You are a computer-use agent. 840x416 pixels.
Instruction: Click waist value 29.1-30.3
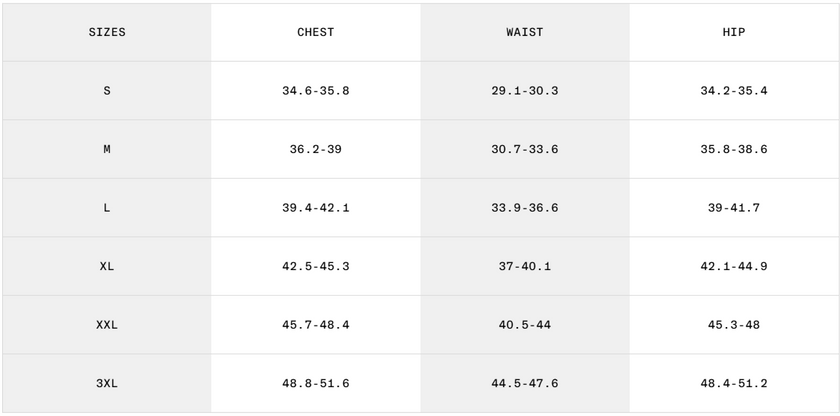[525, 91]
